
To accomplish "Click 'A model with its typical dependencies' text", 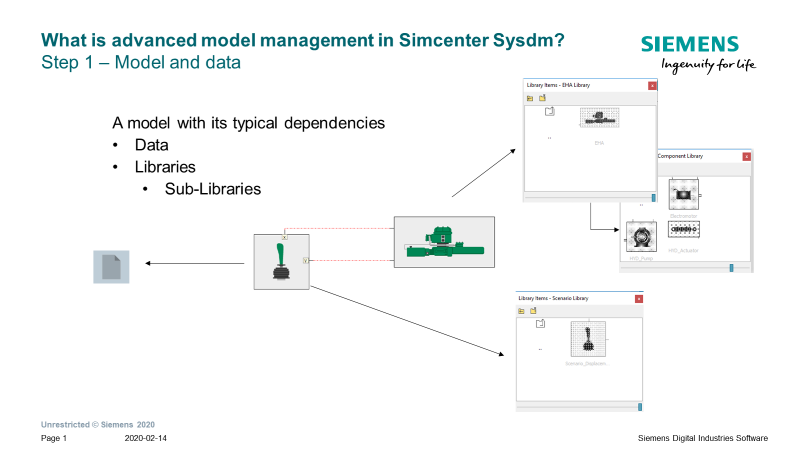I will (x=248, y=123).
